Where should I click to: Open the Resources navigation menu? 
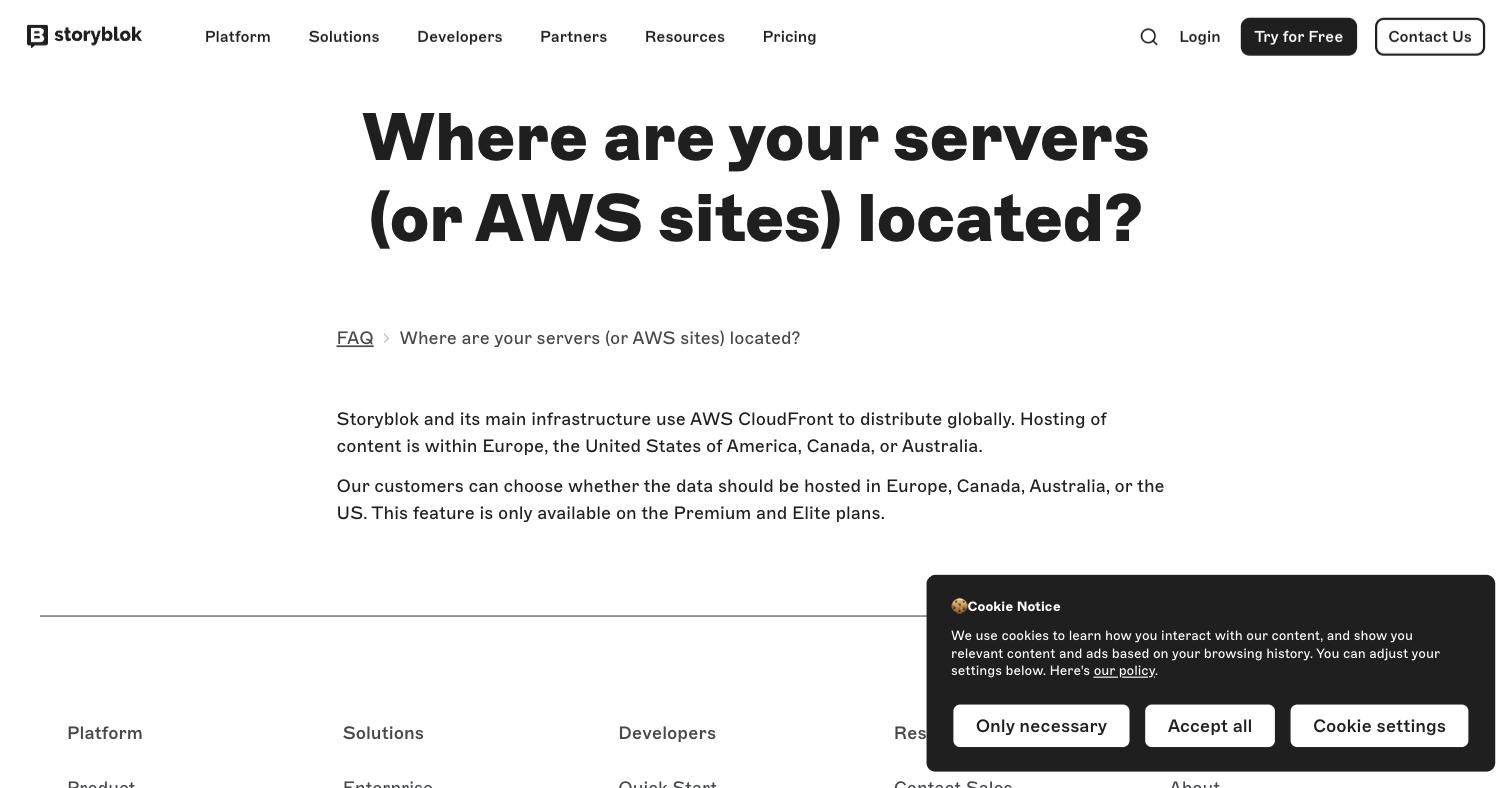point(685,37)
